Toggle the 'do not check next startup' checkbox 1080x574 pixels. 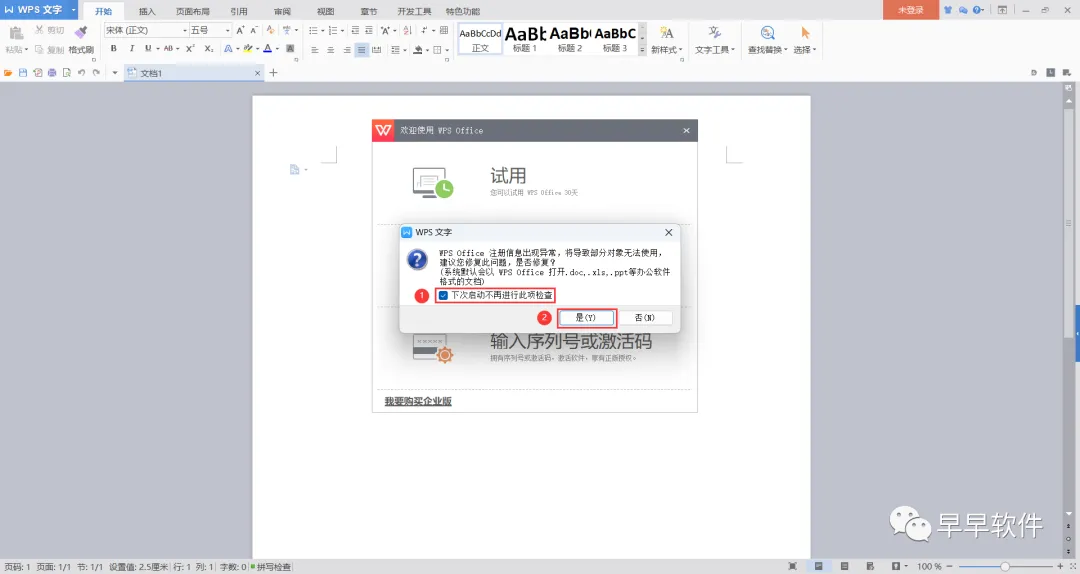coord(443,295)
